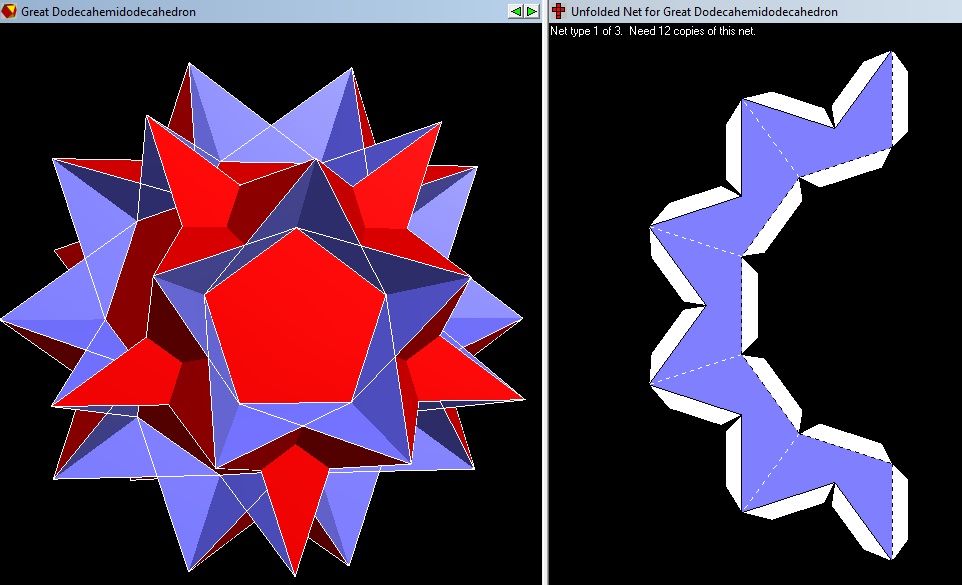The height and width of the screenshot is (585, 962).
Task: Click the central red pentagon face of model
Action: point(296,325)
